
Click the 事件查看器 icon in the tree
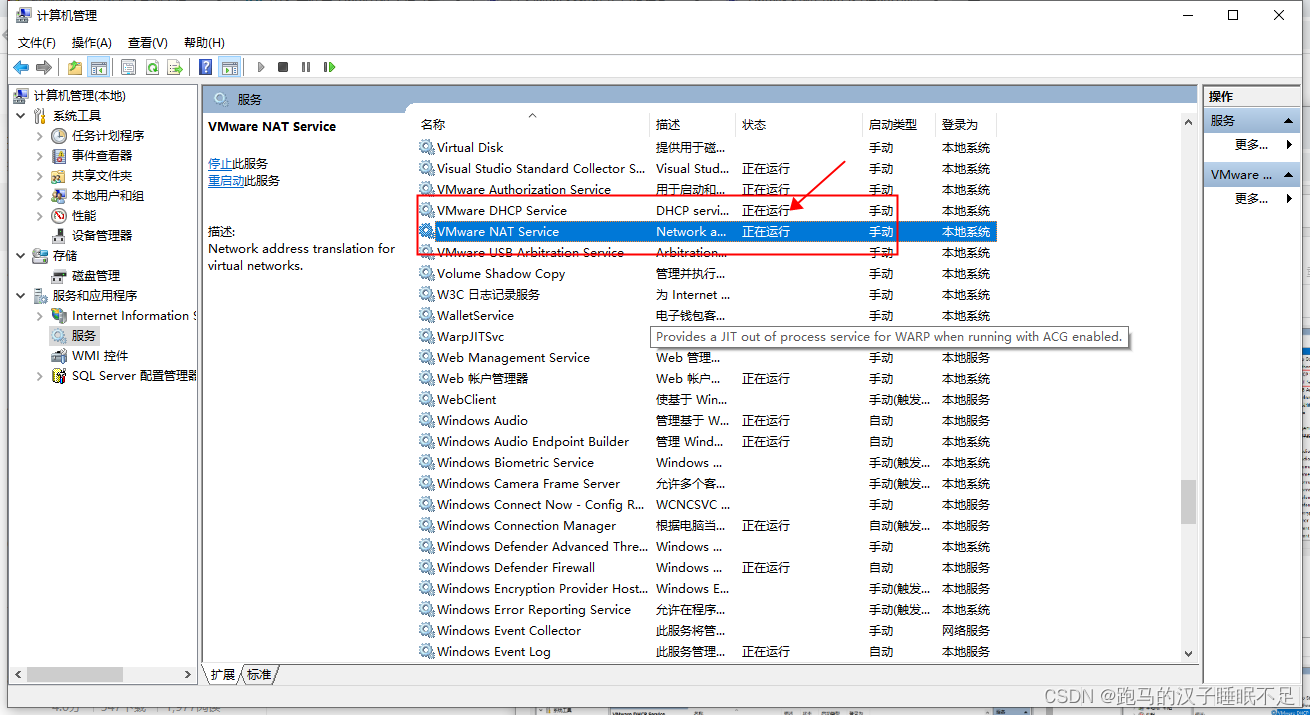(x=59, y=155)
